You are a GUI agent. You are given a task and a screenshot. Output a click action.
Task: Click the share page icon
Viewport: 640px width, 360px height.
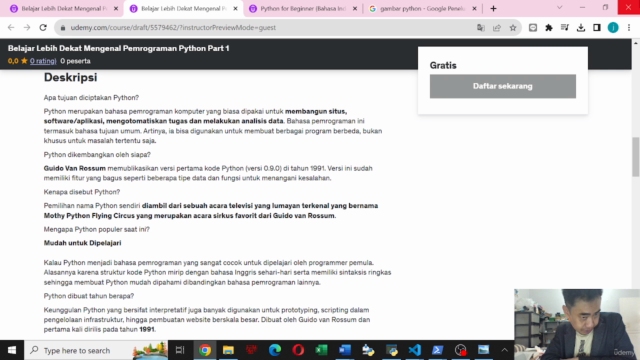point(497,28)
